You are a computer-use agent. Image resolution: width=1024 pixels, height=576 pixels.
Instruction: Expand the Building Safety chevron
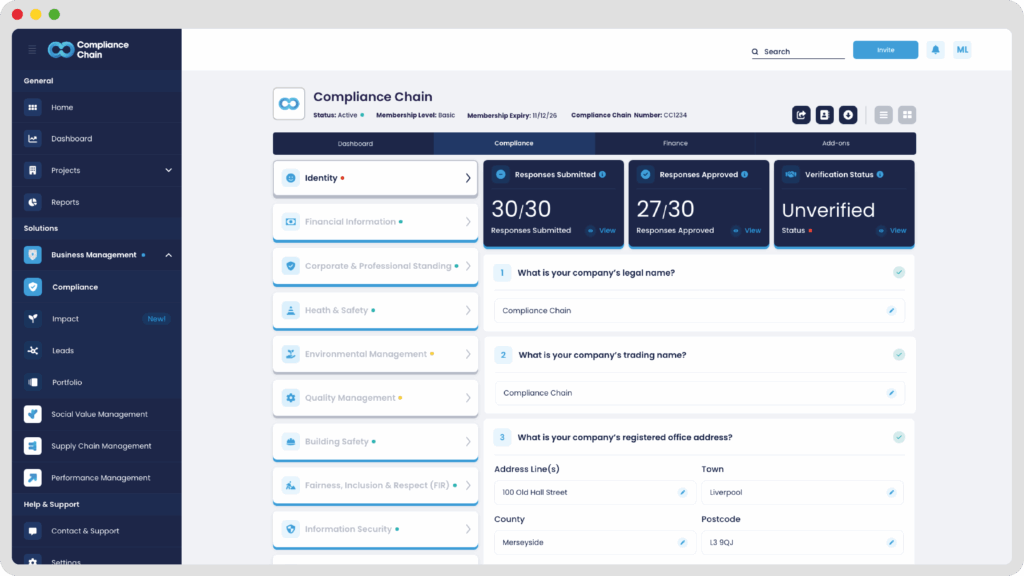pos(468,441)
